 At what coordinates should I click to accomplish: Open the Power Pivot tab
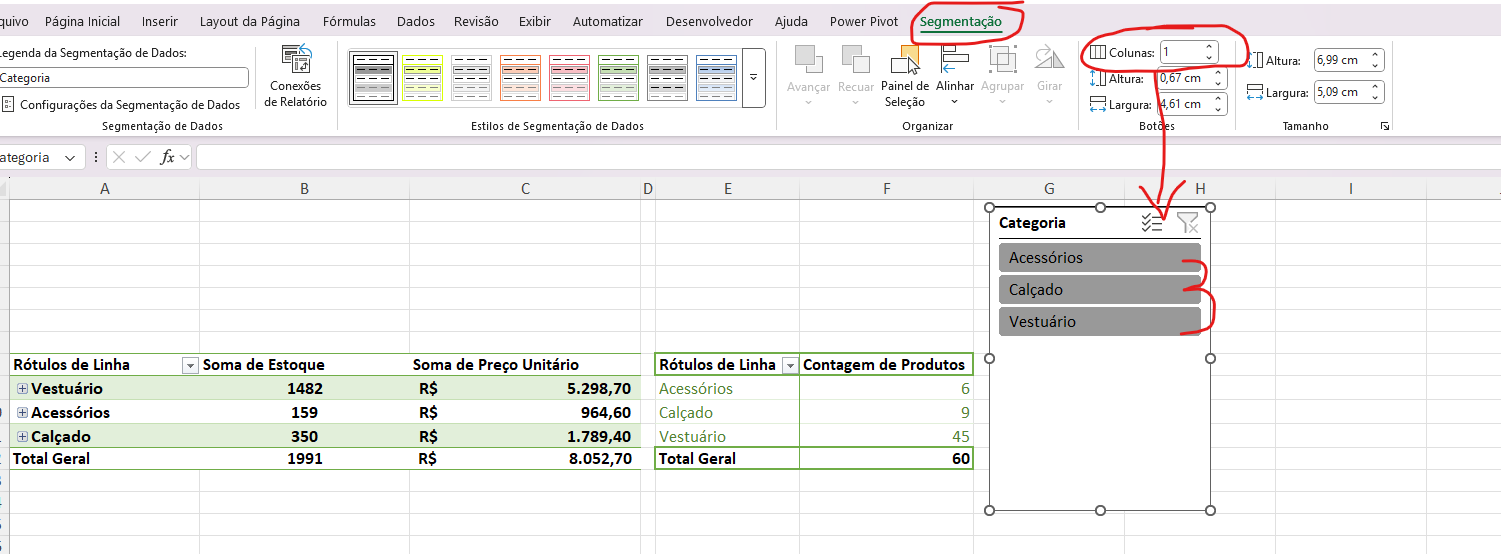pyautogui.click(x=864, y=21)
